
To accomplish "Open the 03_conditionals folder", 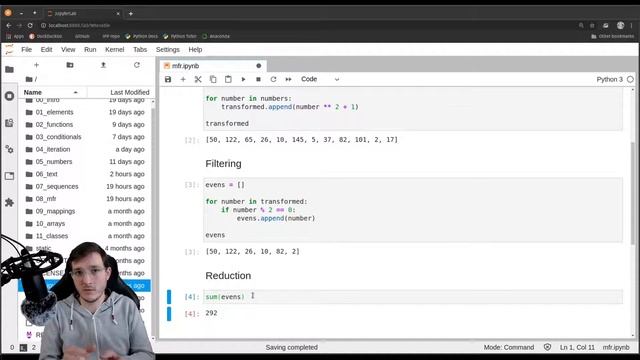I will [85, 137].
